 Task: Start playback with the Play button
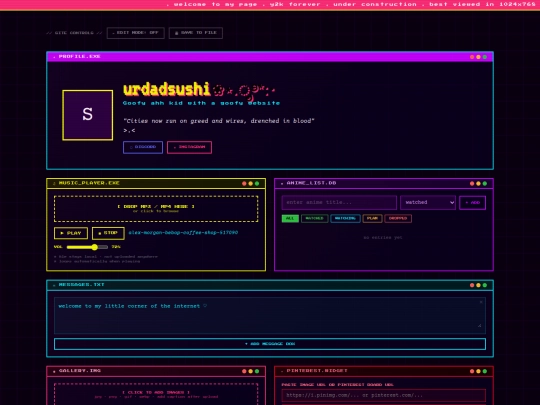(x=71, y=233)
